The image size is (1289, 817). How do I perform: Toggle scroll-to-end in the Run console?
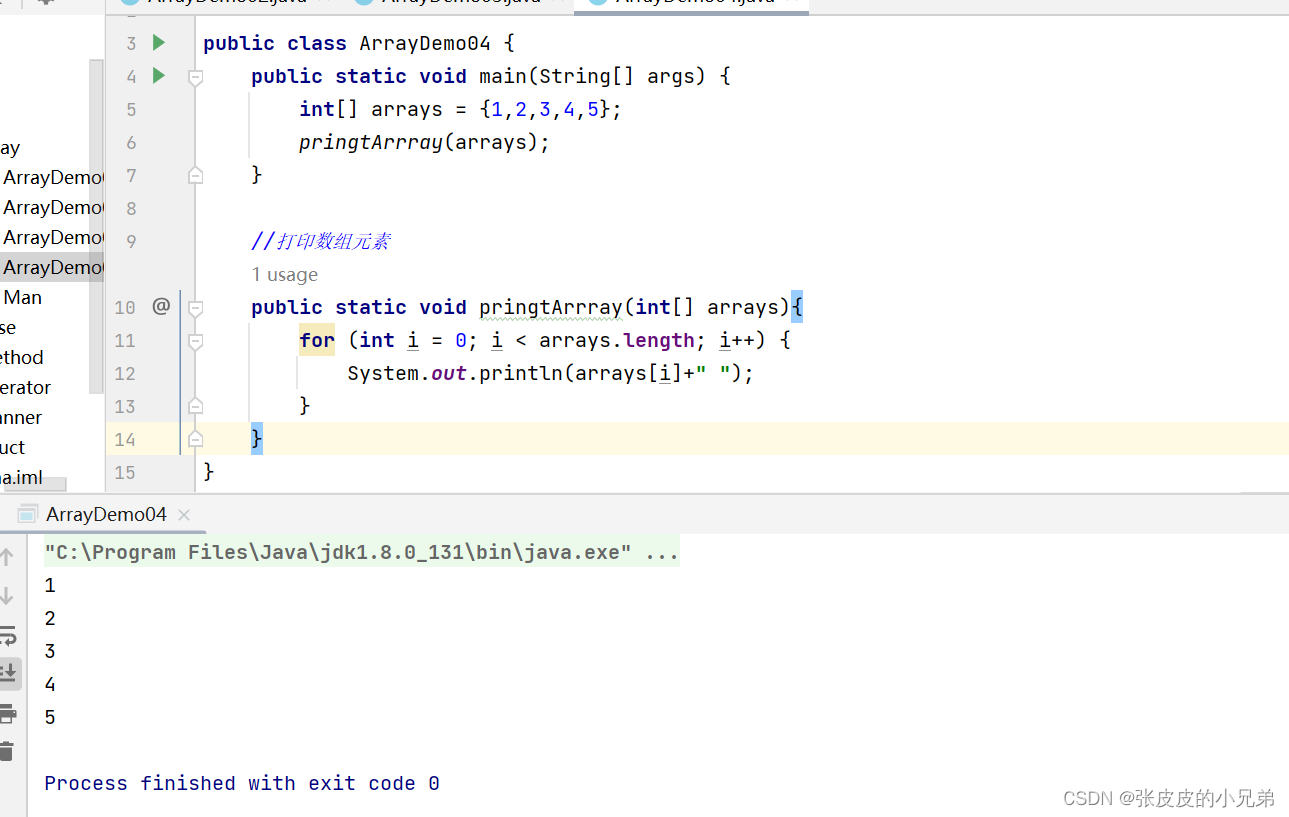click(8, 673)
